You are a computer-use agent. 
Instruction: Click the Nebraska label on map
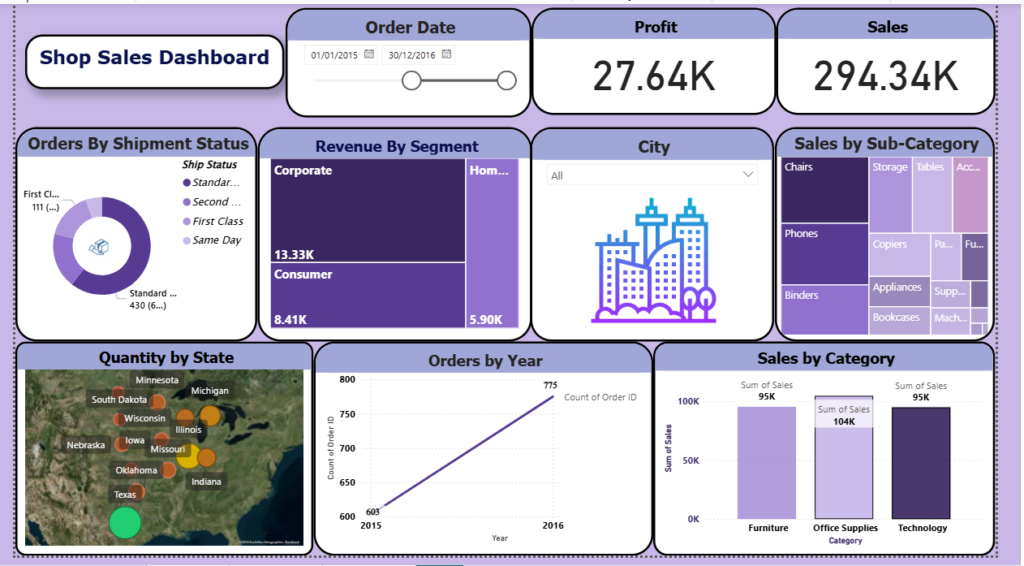(x=86, y=445)
